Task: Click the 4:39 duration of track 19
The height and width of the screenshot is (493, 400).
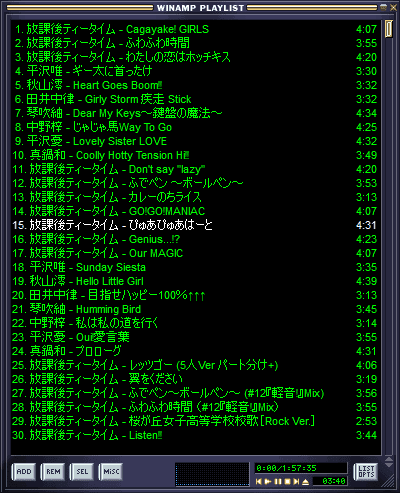Action: tap(366, 281)
